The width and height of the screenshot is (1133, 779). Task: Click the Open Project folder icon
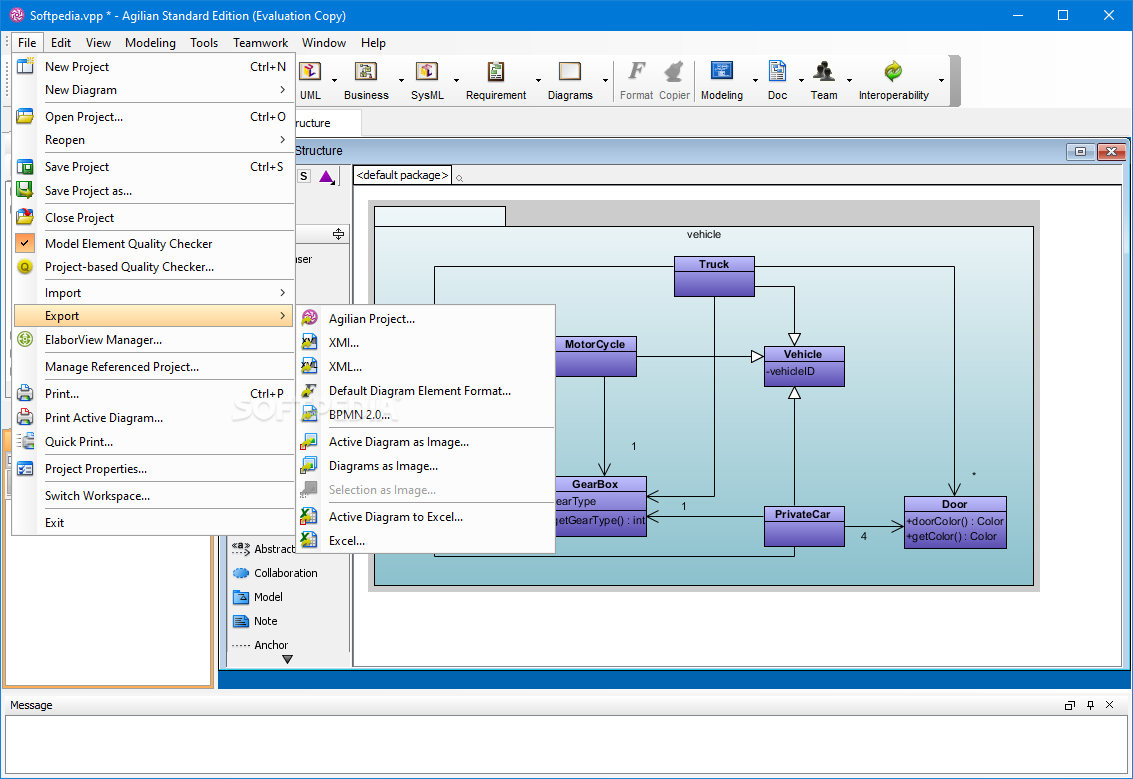pos(25,116)
